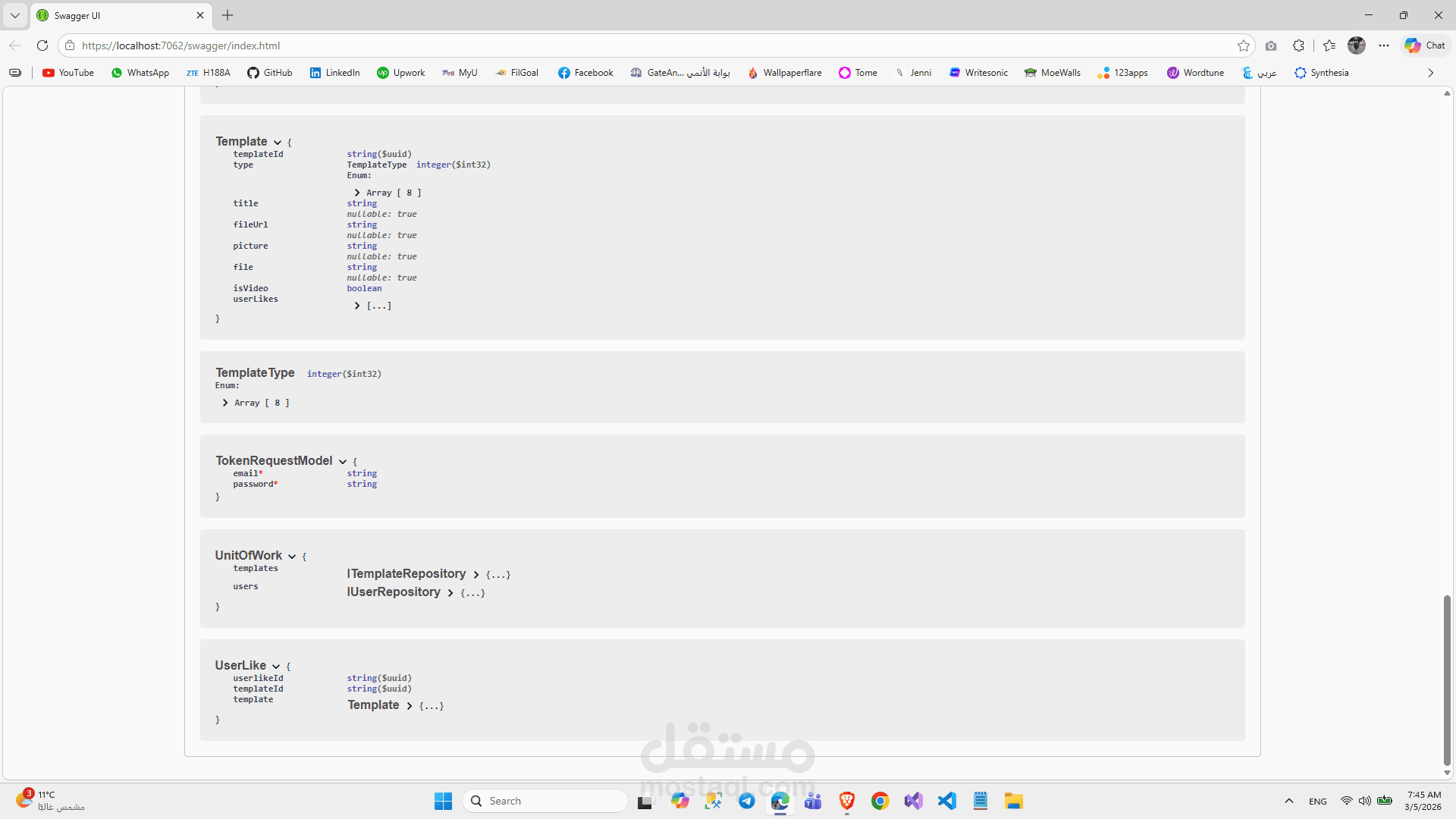Collapse the TokenRequestModel schema

point(343,462)
